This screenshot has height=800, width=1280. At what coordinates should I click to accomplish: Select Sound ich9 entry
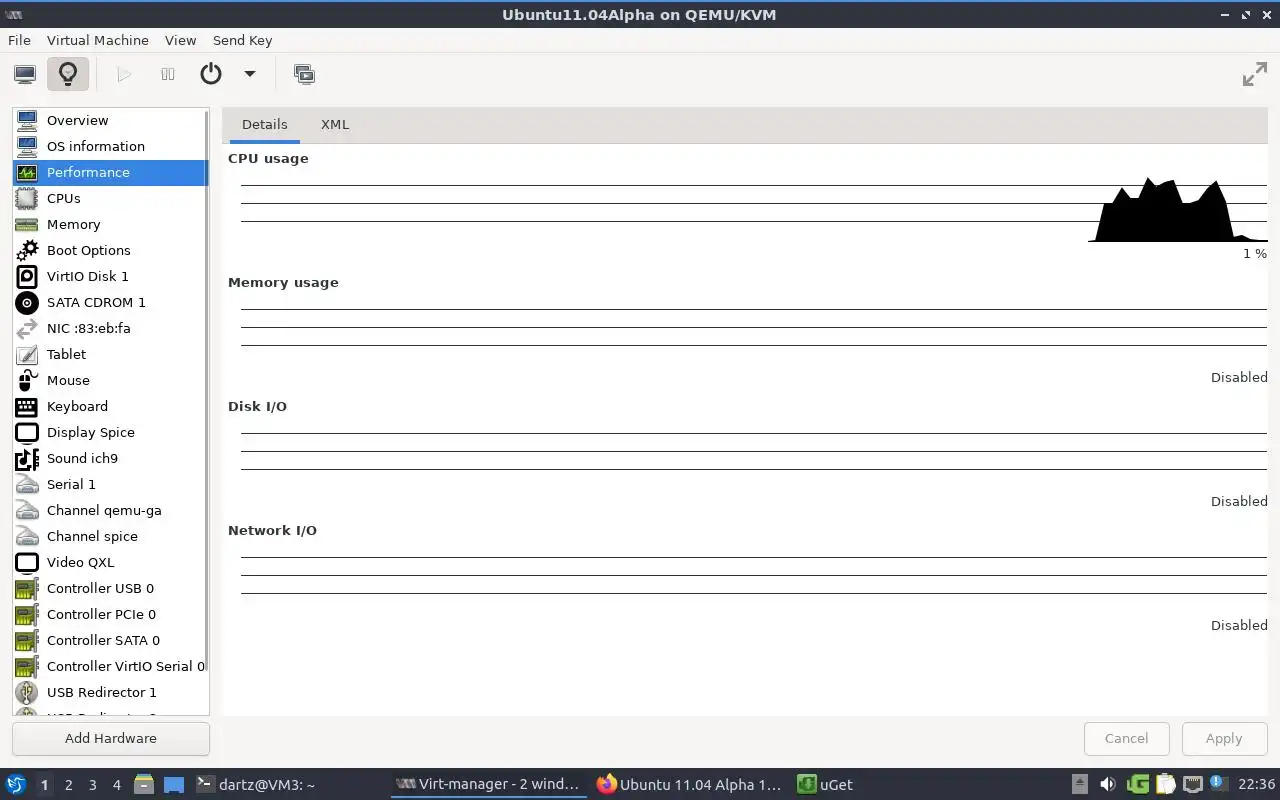click(109, 458)
